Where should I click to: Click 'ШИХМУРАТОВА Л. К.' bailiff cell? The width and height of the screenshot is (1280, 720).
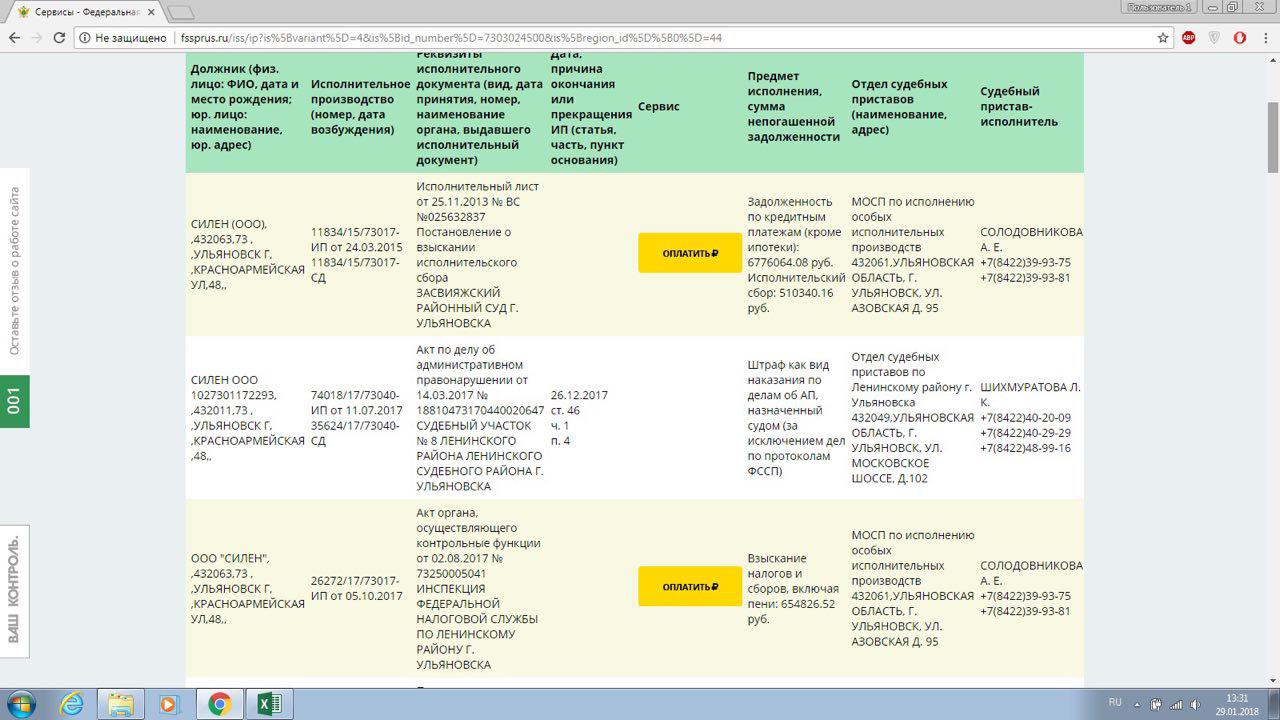(1030, 417)
